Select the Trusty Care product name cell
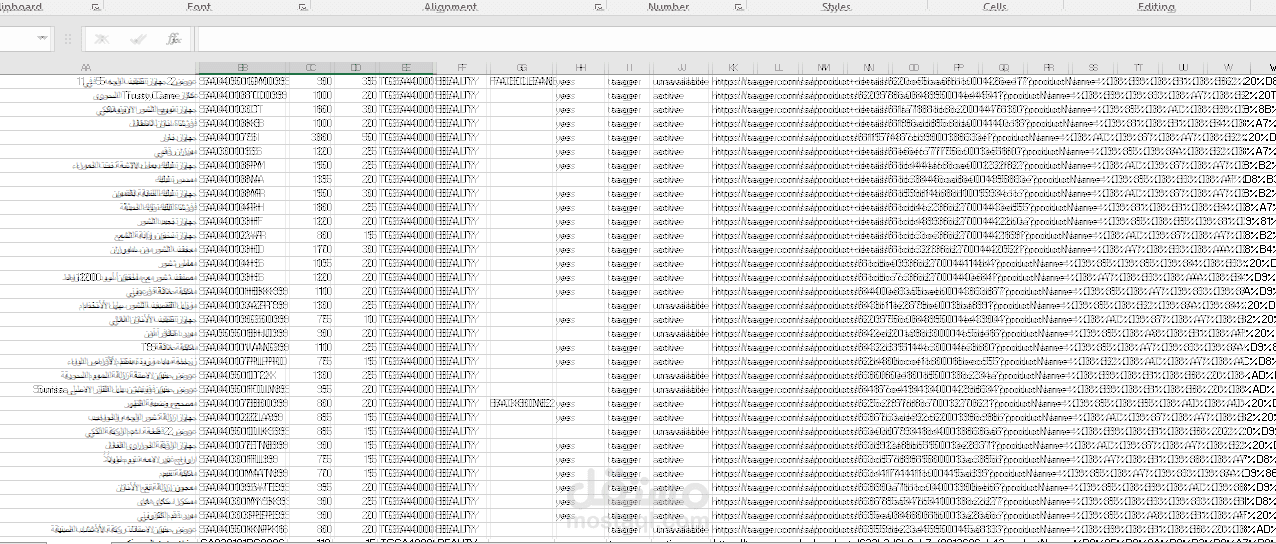Screen dimensions: 1276x544 (99, 95)
